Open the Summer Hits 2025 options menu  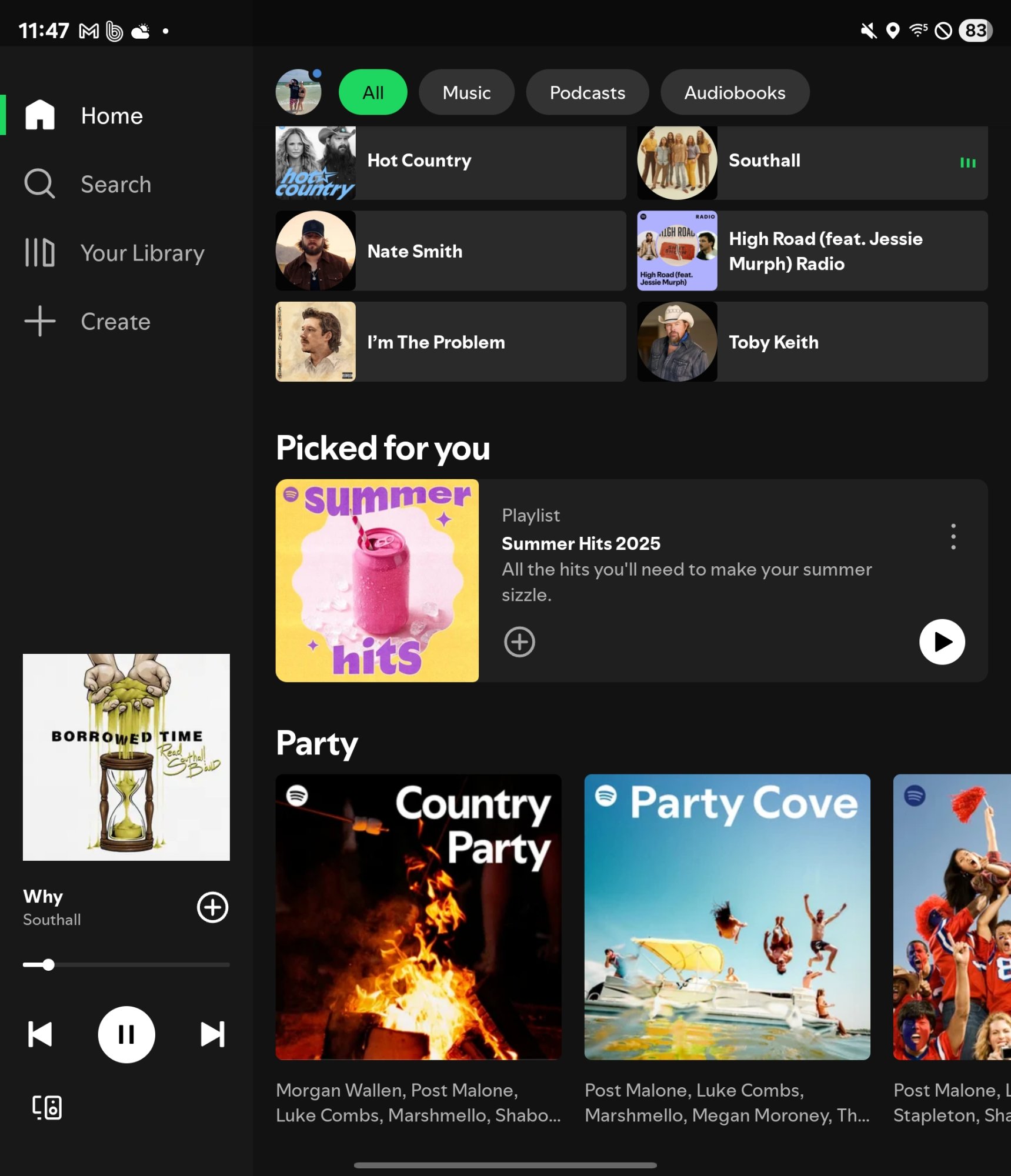(x=953, y=536)
